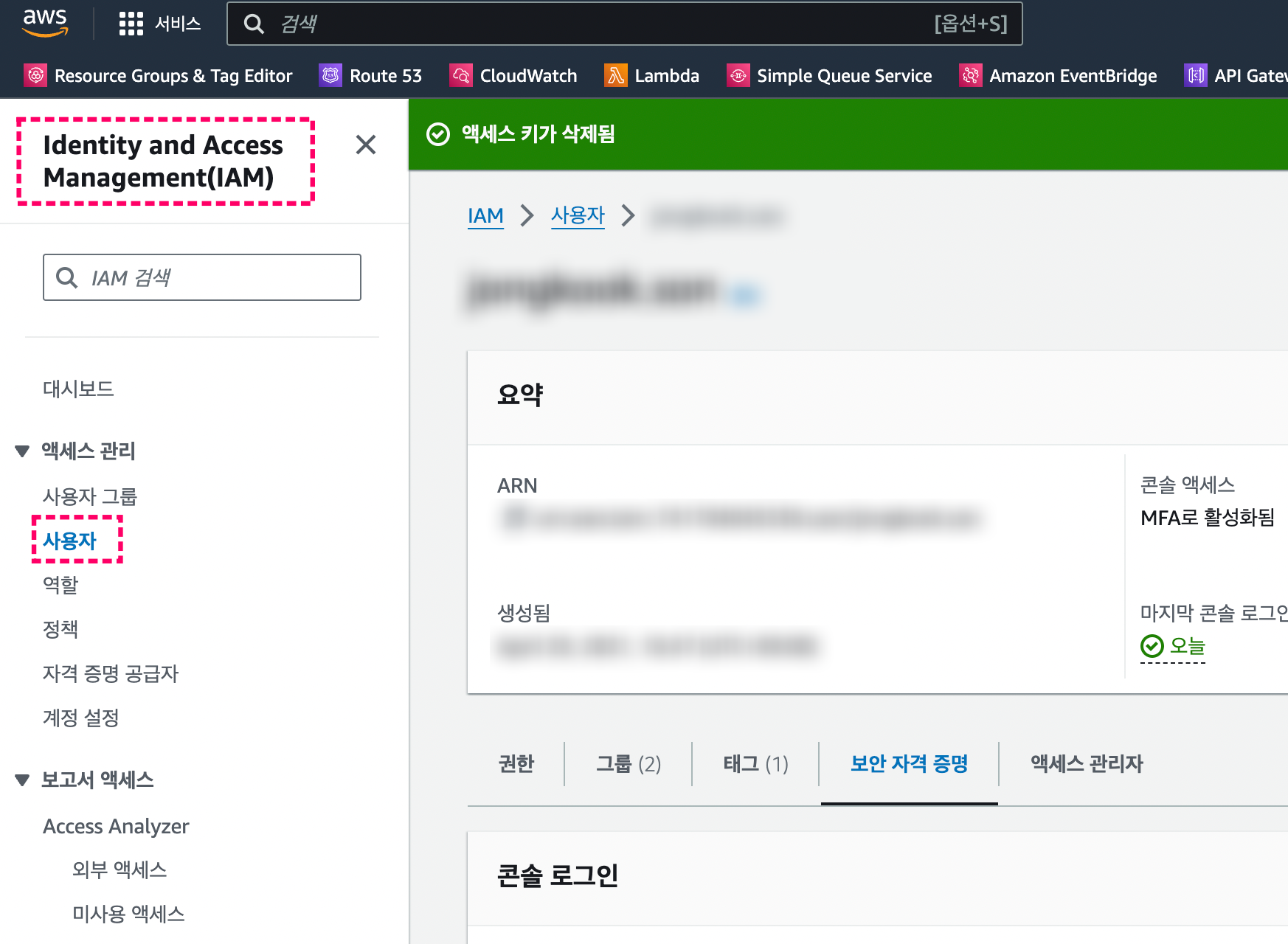Open Lambda shortcut
Viewport: 1288px width, 944px height.
pos(651,75)
